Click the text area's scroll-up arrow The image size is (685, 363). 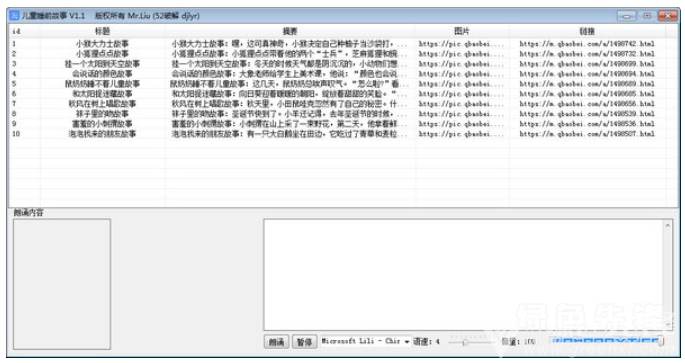tap(668, 225)
